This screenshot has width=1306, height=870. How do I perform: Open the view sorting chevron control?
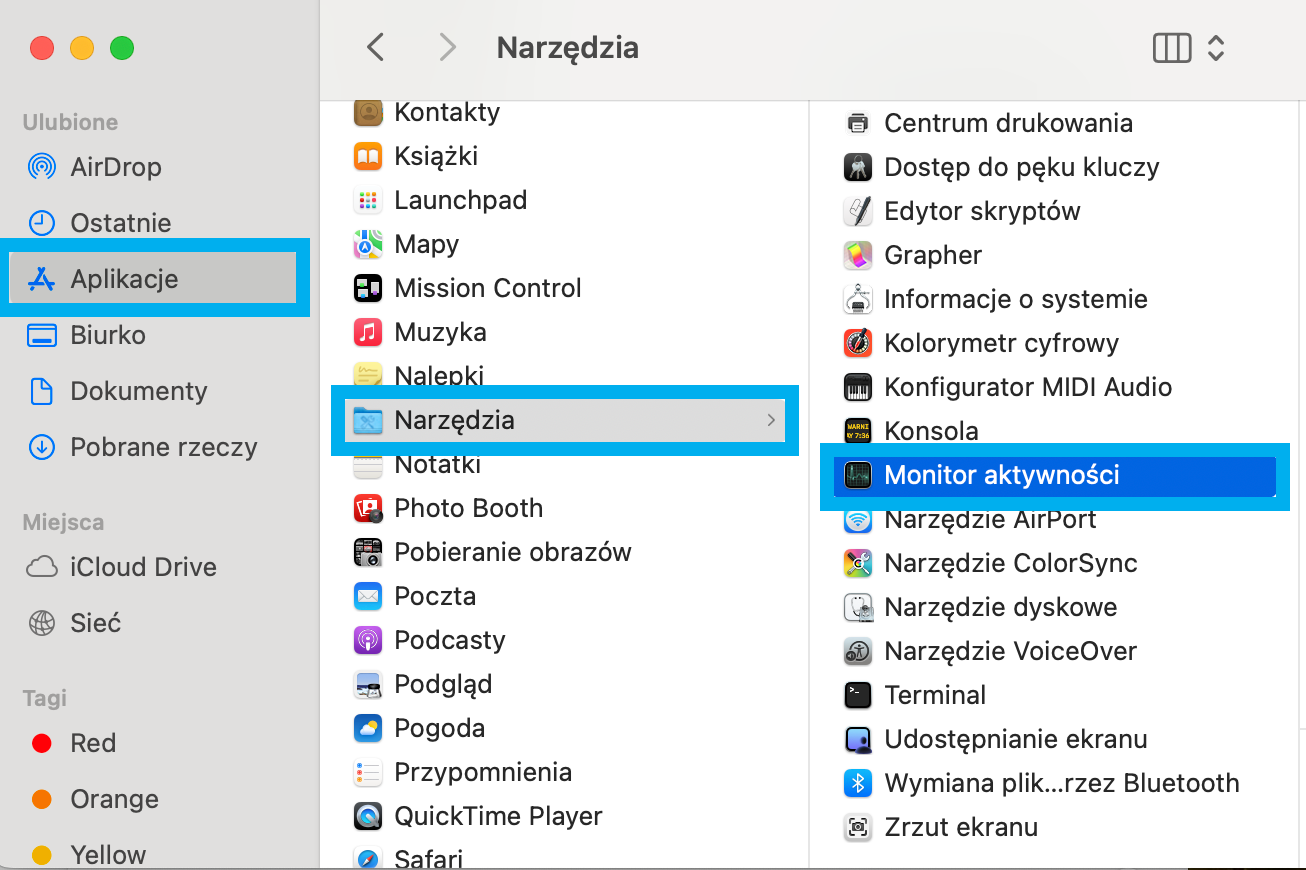click(x=1216, y=47)
